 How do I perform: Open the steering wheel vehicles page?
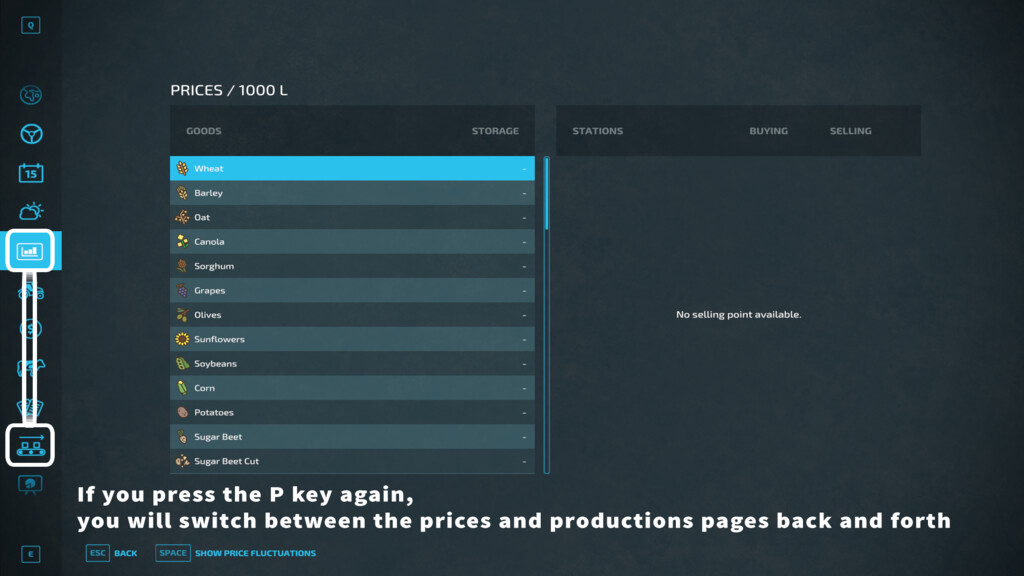[x=31, y=134]
